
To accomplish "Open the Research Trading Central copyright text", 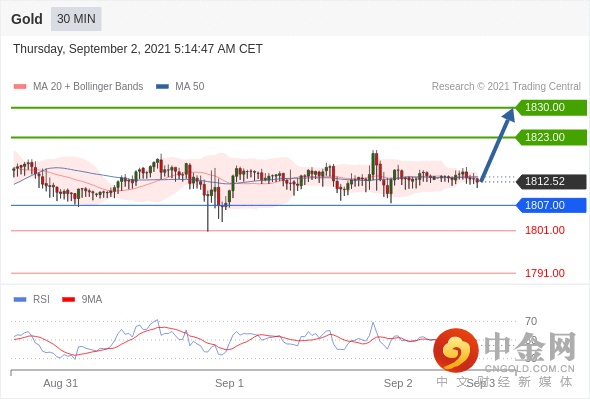I will coord(506,87).
